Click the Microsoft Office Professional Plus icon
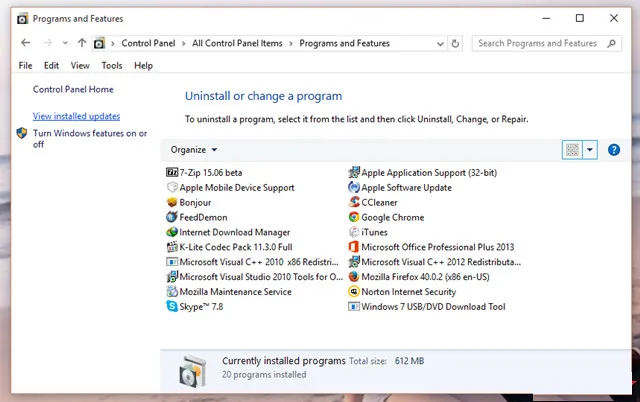 click(x=353, y=247)
